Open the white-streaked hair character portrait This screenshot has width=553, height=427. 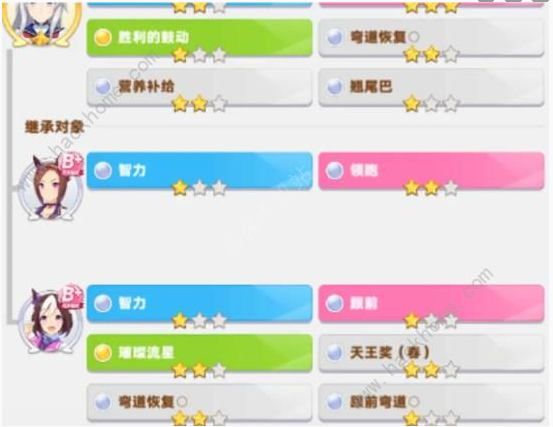pyautogui.click(x=51, y=320)
